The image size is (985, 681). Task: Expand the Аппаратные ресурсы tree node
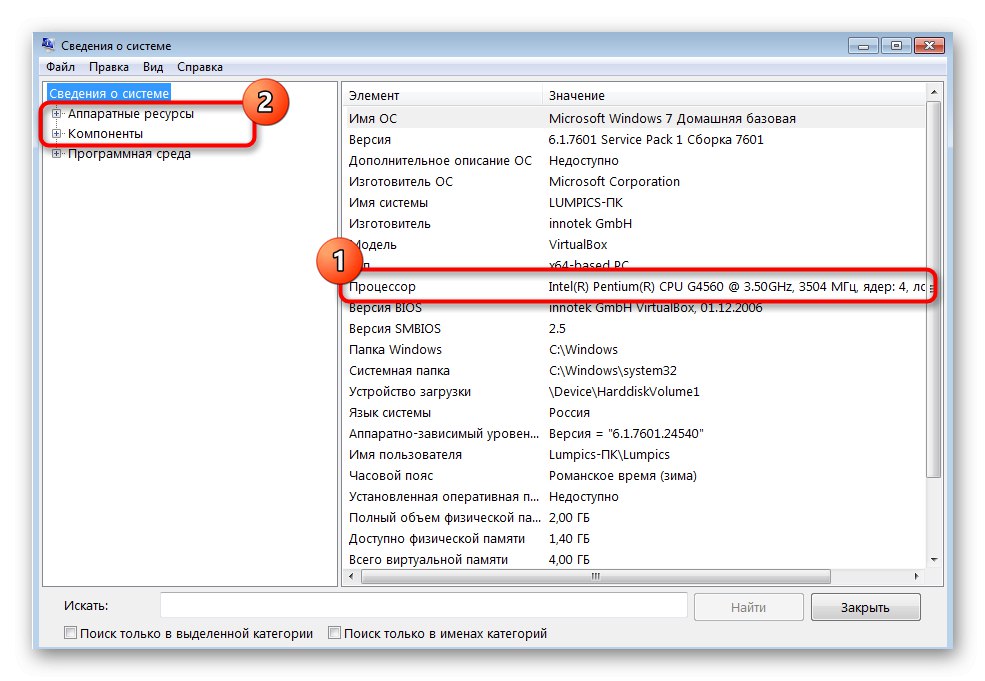pyautogui.click(x=57, y=113)
